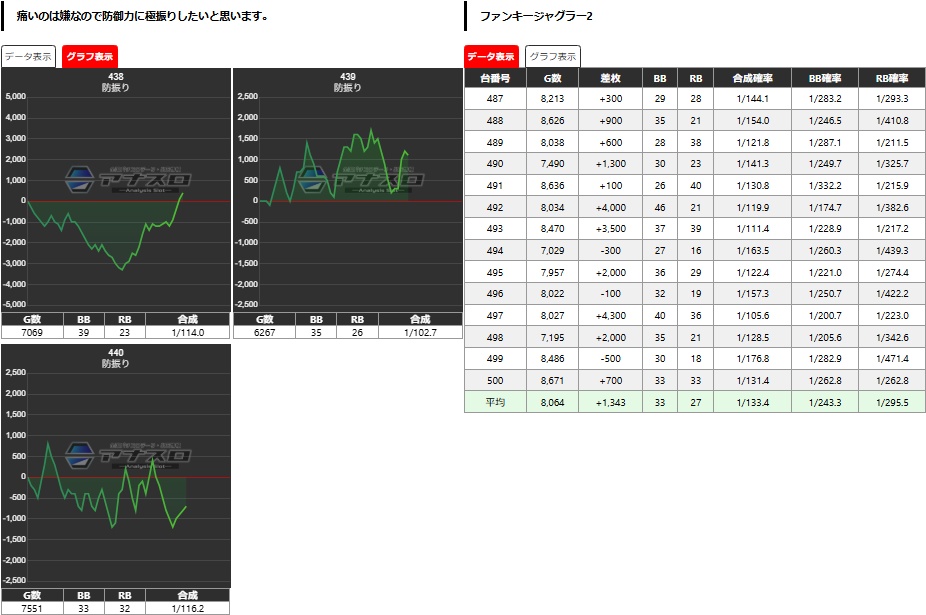Screen dimensions: 926x615
Task: Select machine number 499 cell
Action: (x=495, y=359)
